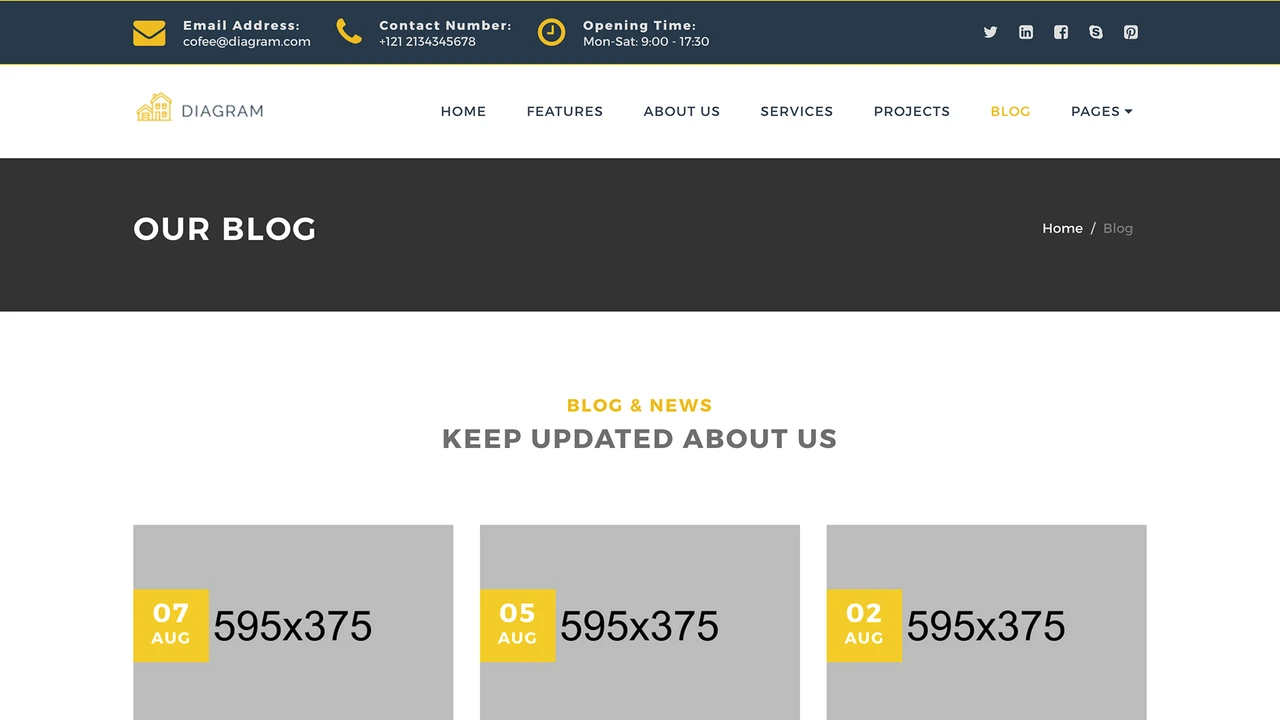Click the yellow clock icon
Image resolution: width=1280 pixels, height=720 pixels.
(x=551, y=32)
